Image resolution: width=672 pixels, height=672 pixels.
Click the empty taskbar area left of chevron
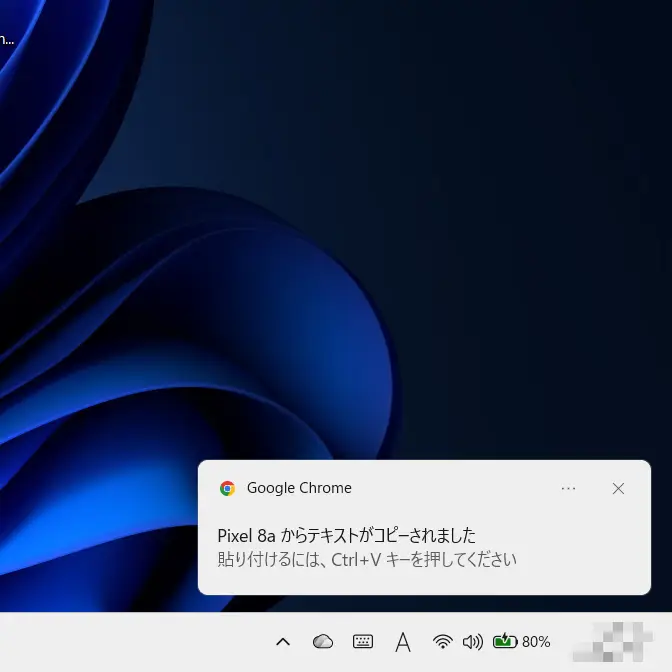click(130, 642)
